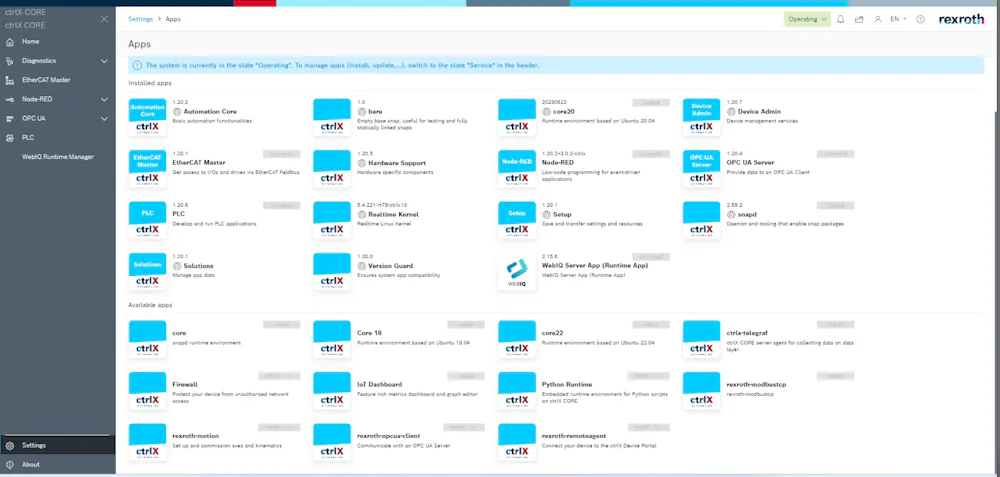Click the OPC UA sidebar icon
The image size is (1000, 477).
click(10, 119)
